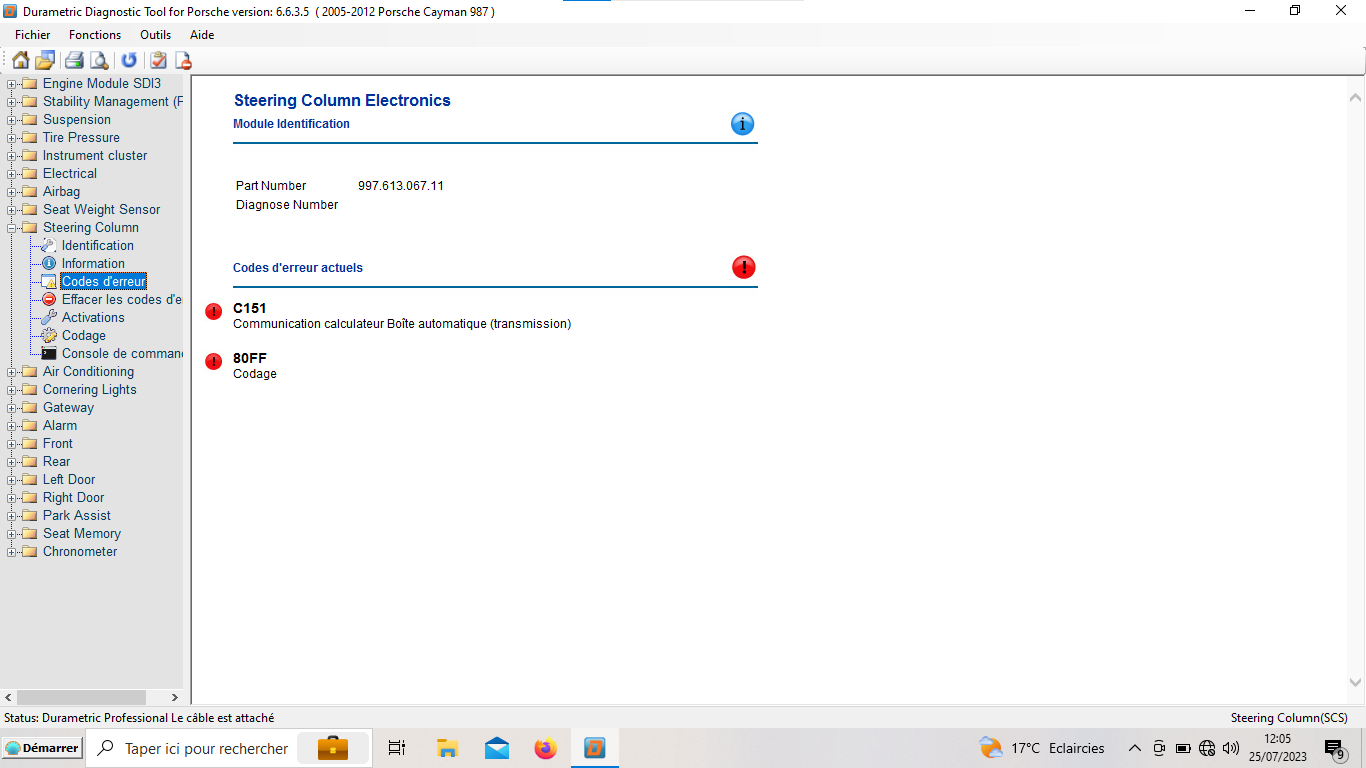The height and width of the screenshot is (768, 1366).
Task: Expand the Gateway node
Action: click(x=12, y=408)
